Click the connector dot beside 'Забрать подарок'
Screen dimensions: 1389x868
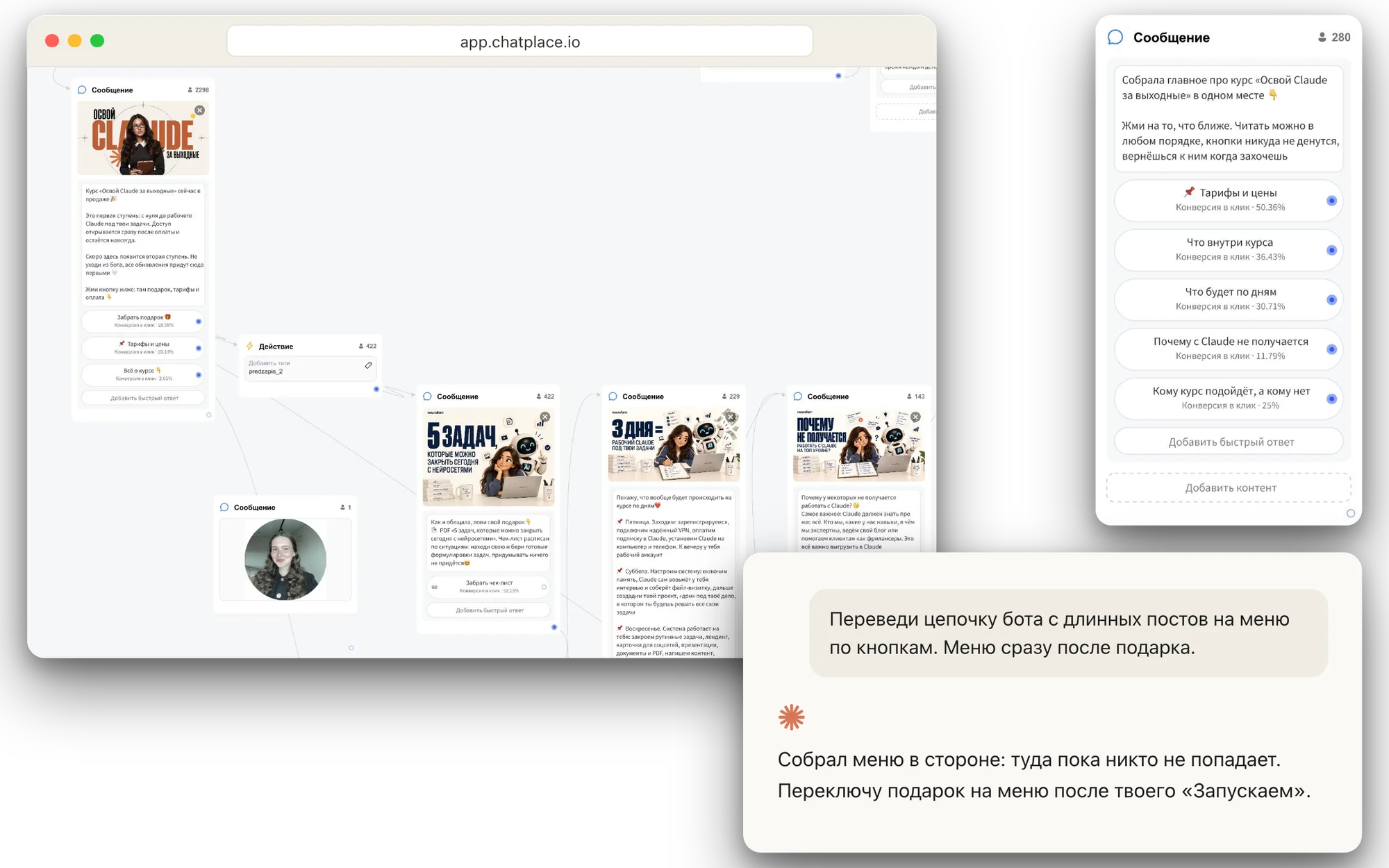pos(199,321)
